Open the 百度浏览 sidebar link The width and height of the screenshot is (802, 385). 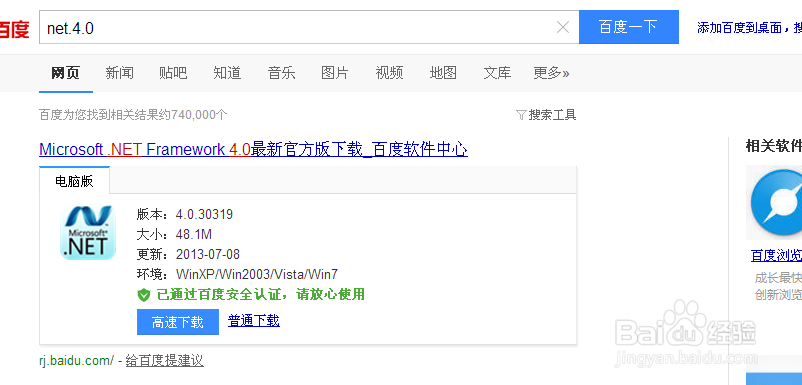click(x=776, y=255)
